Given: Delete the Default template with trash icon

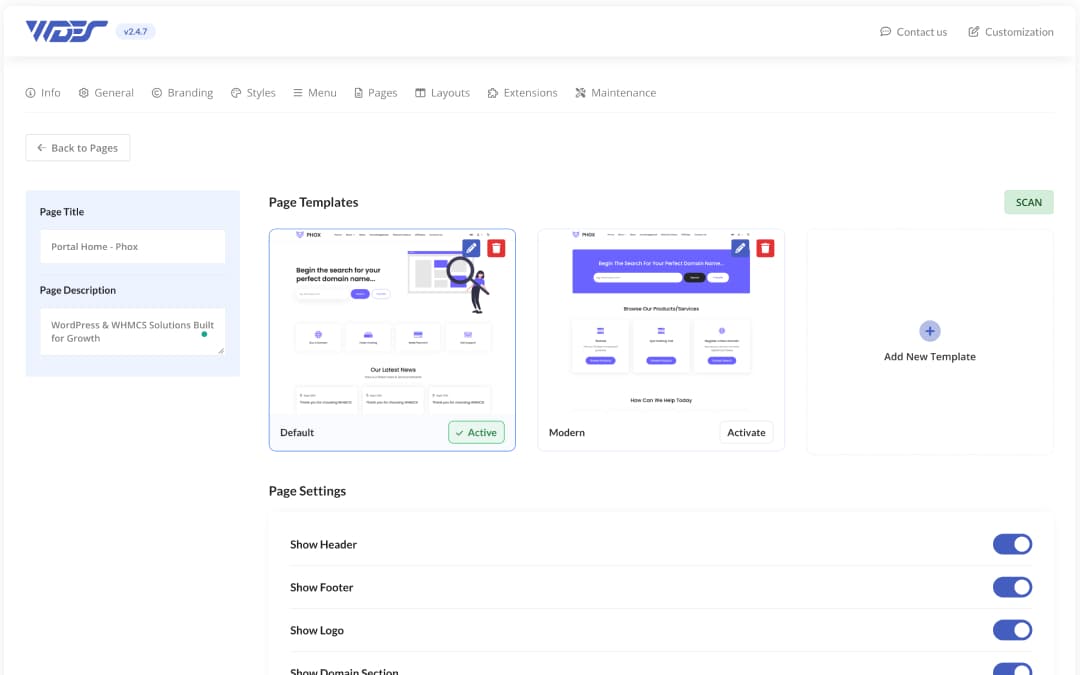Looking at the screenshot, I should click(x=496, y=248).
